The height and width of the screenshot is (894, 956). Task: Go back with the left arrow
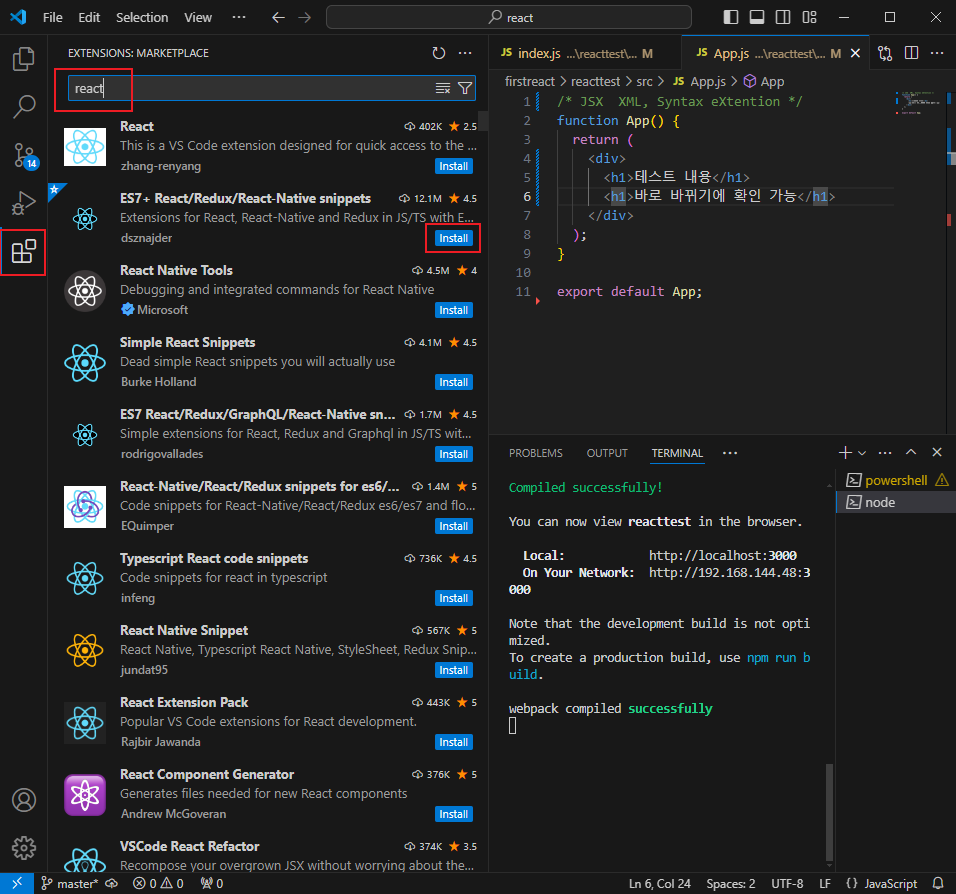[x=279, y=18]
